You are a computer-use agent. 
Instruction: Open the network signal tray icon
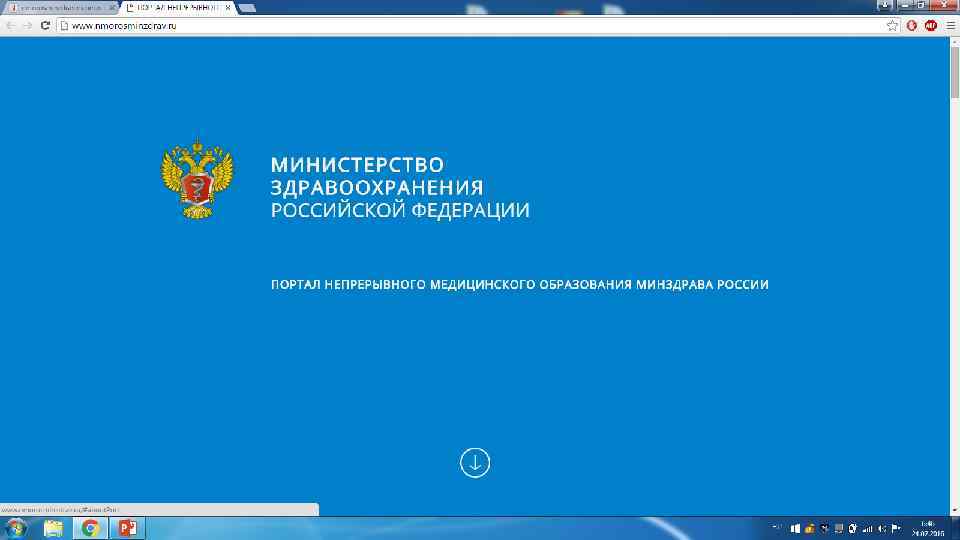pyautogui.click(x=867, y=528)
